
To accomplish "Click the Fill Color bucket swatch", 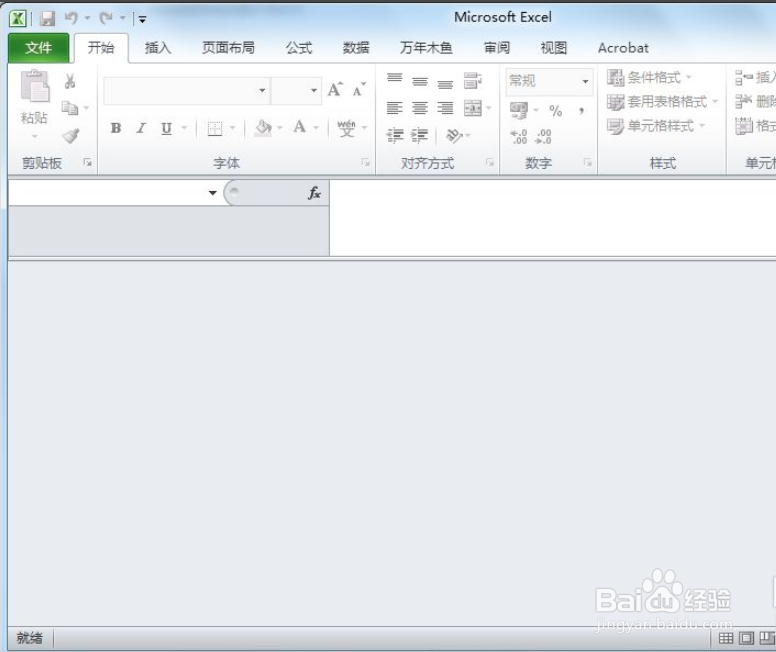I will (x=263, y=128).
